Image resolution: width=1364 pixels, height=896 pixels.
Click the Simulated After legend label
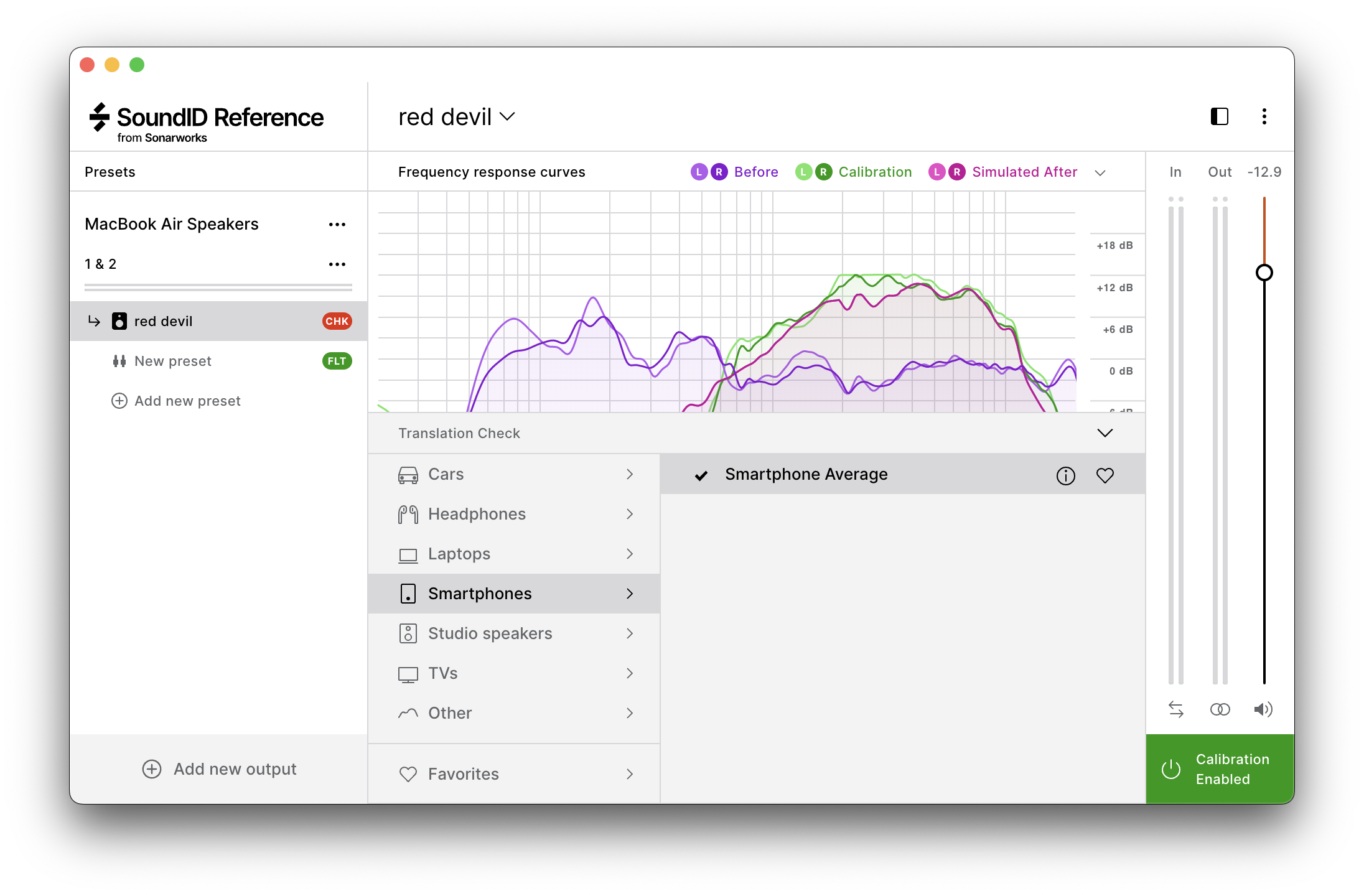[1024, 172]
